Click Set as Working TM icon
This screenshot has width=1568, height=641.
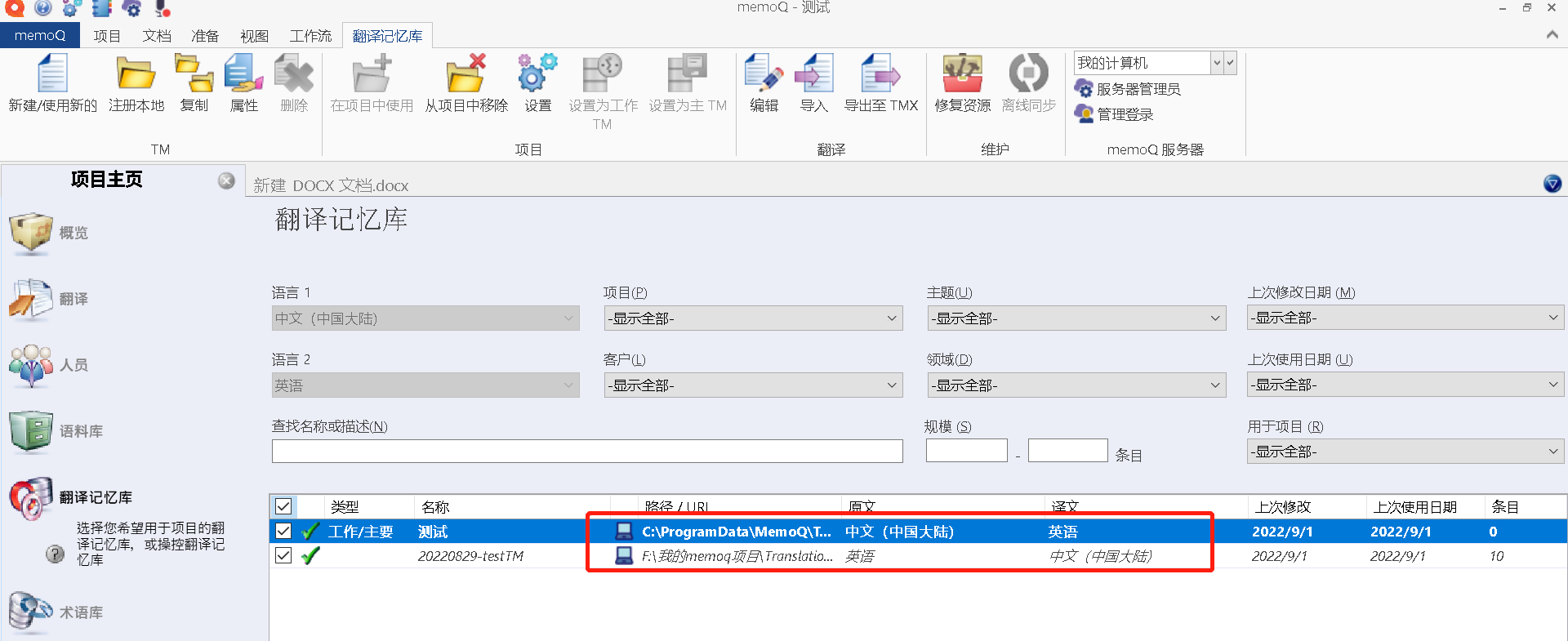click(603, 73)
